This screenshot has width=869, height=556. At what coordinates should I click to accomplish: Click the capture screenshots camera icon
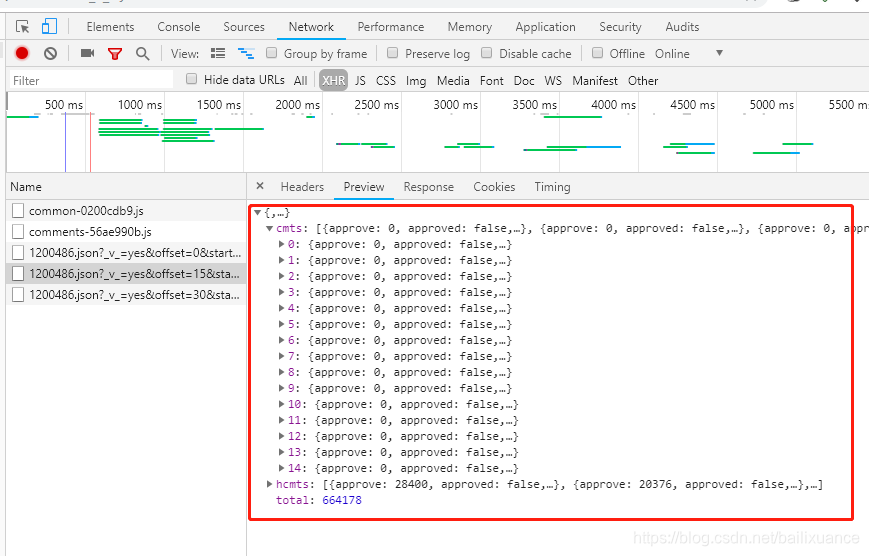coord(88,53)
